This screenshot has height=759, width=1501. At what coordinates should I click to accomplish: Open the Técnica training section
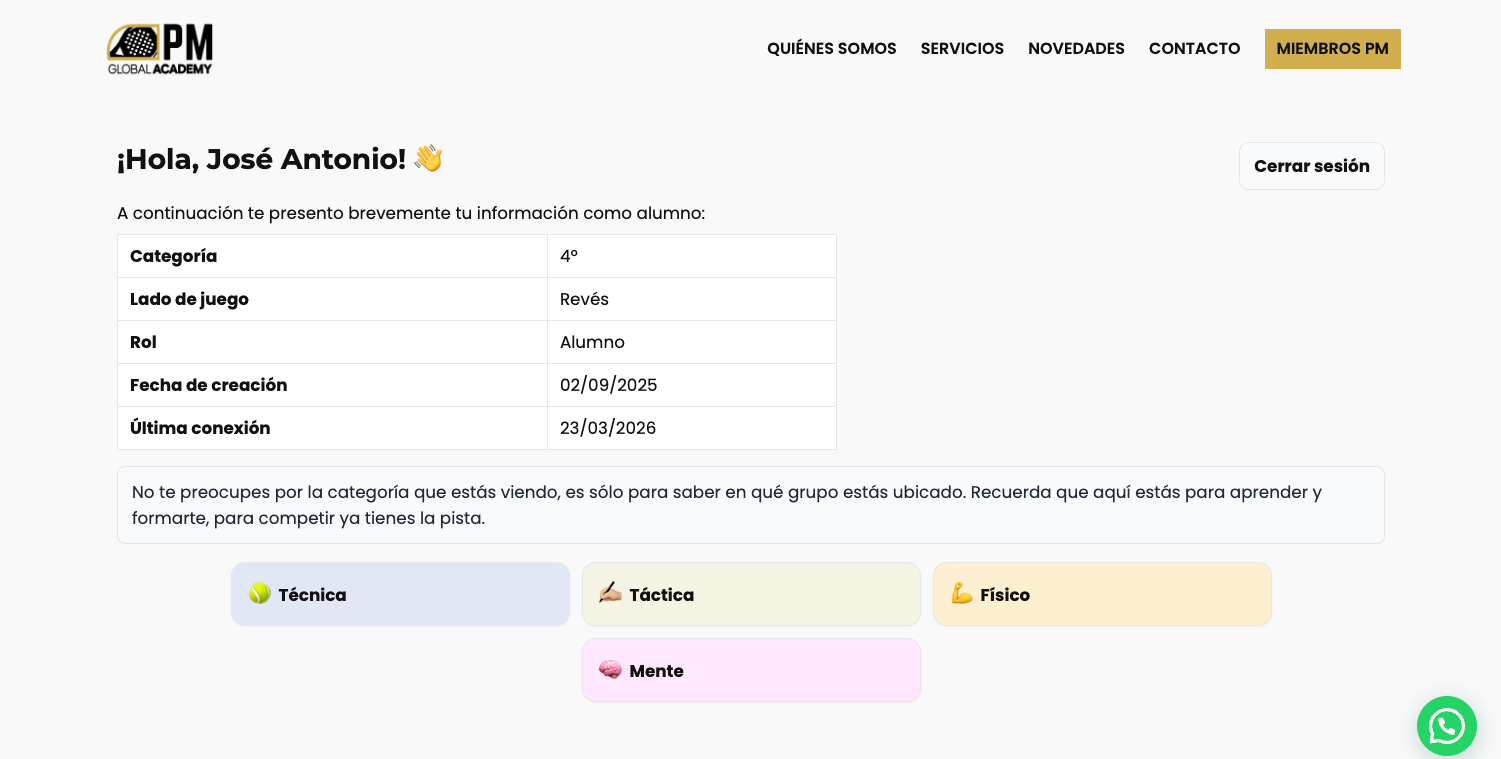tap(399, 593)
